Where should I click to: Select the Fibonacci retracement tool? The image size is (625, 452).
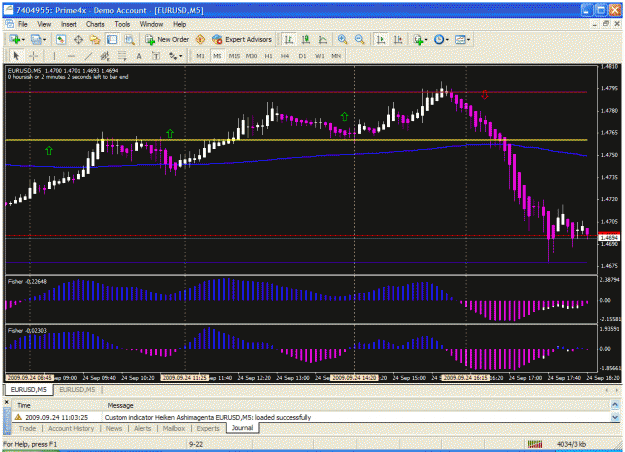click(122, 56)
